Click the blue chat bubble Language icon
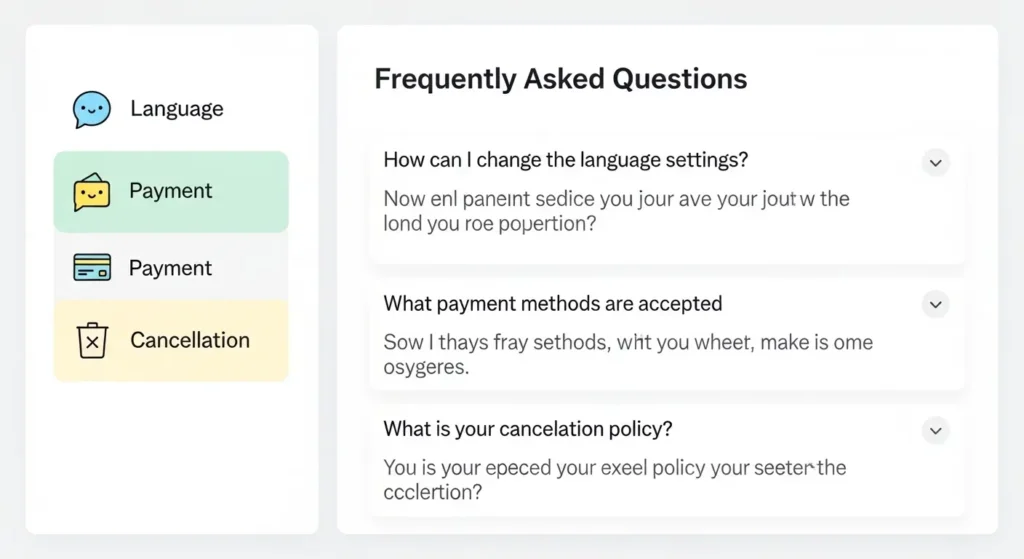1024x559 pixels. pyautogui.click(x=91, y=109)
